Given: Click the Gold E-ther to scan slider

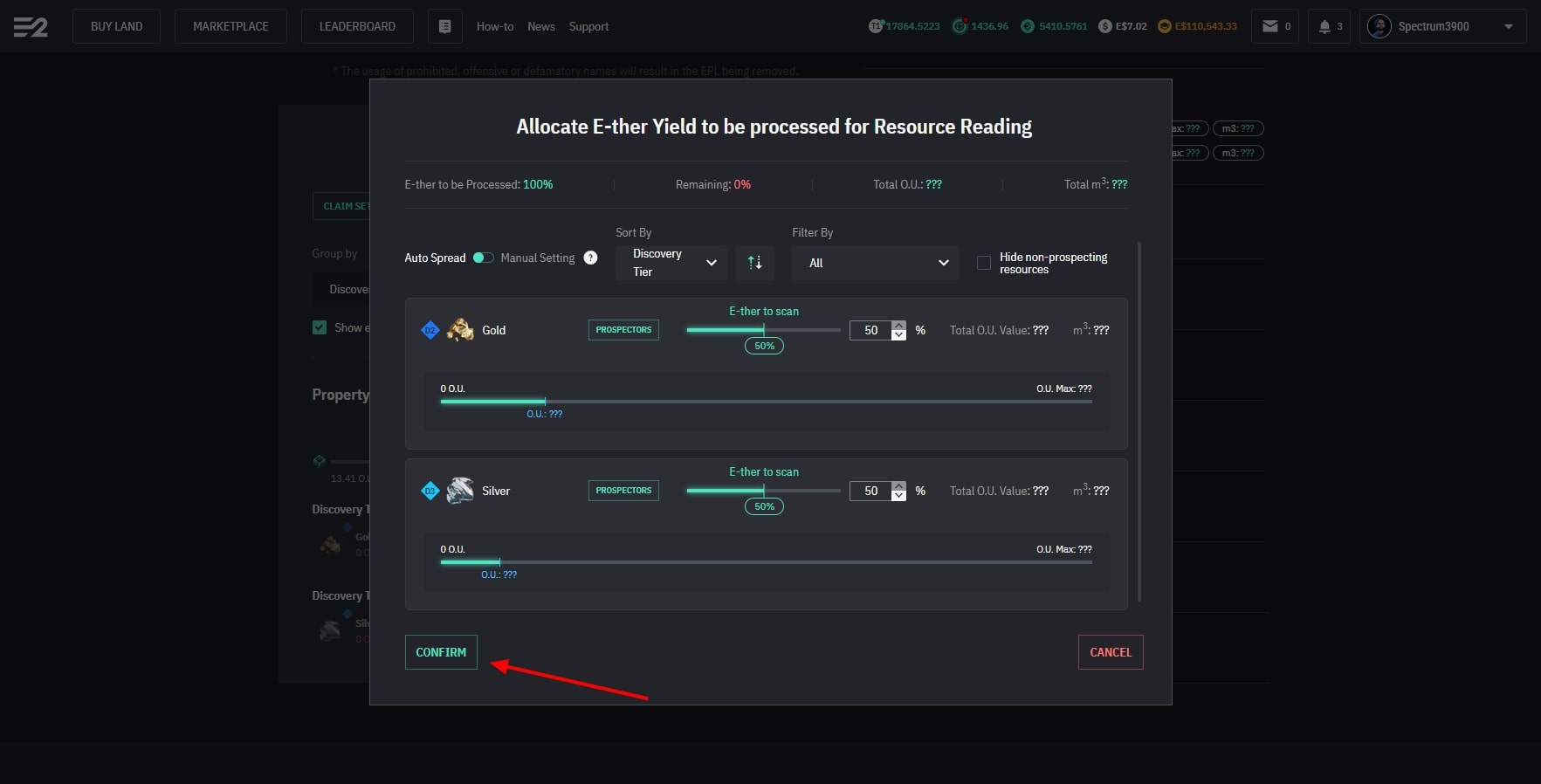Looking at the screenshot, I should click(763, 330).
